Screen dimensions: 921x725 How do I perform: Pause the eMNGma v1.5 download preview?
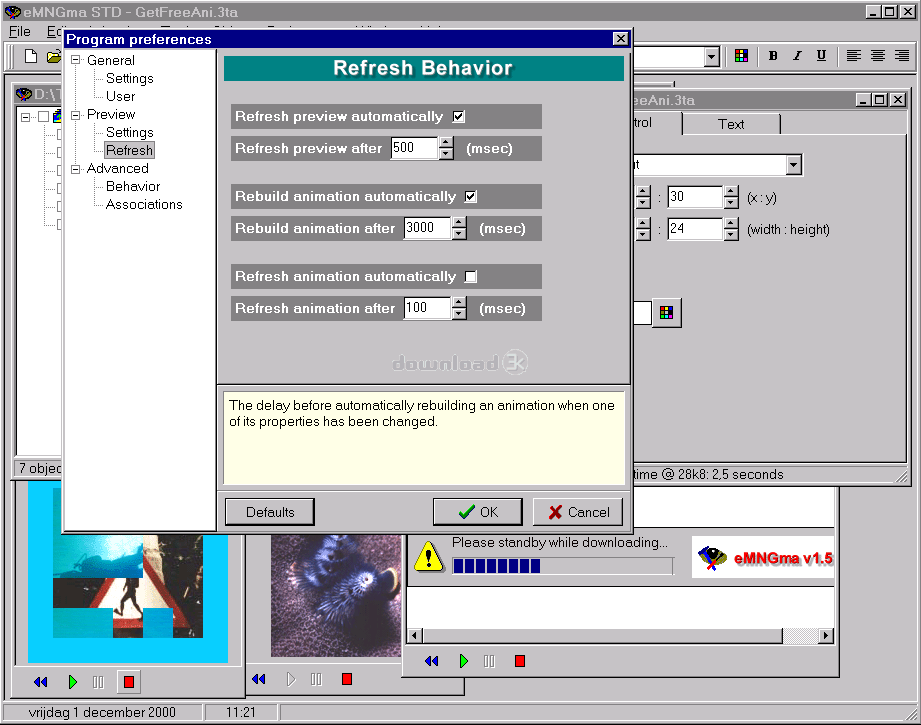pyautogui.click(x=489, y=662)
